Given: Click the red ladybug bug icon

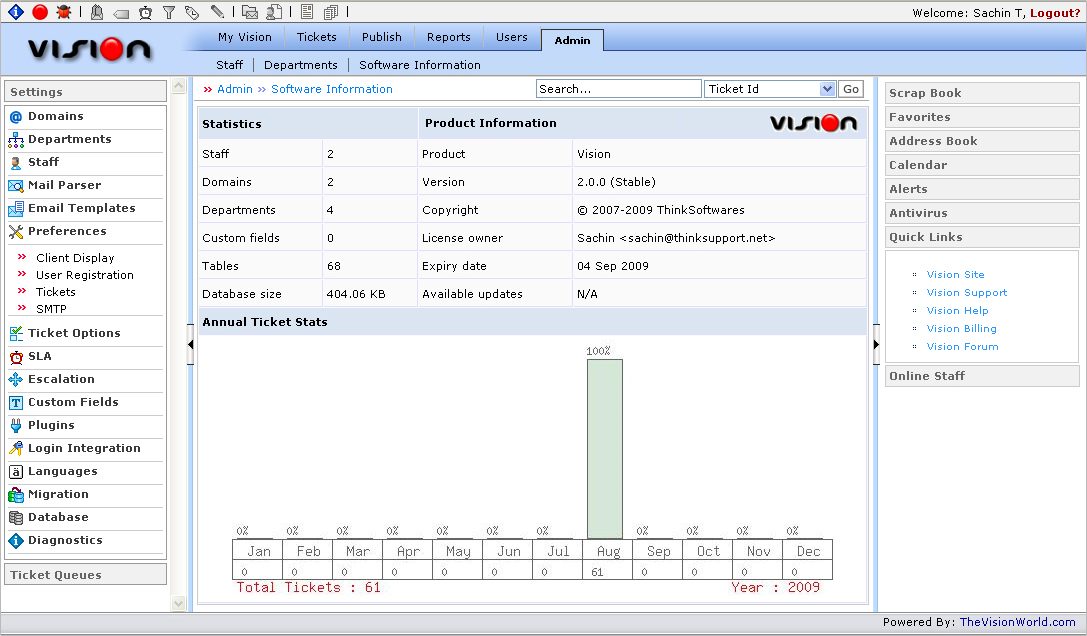Looking at the screenshot, I should 64,12.
